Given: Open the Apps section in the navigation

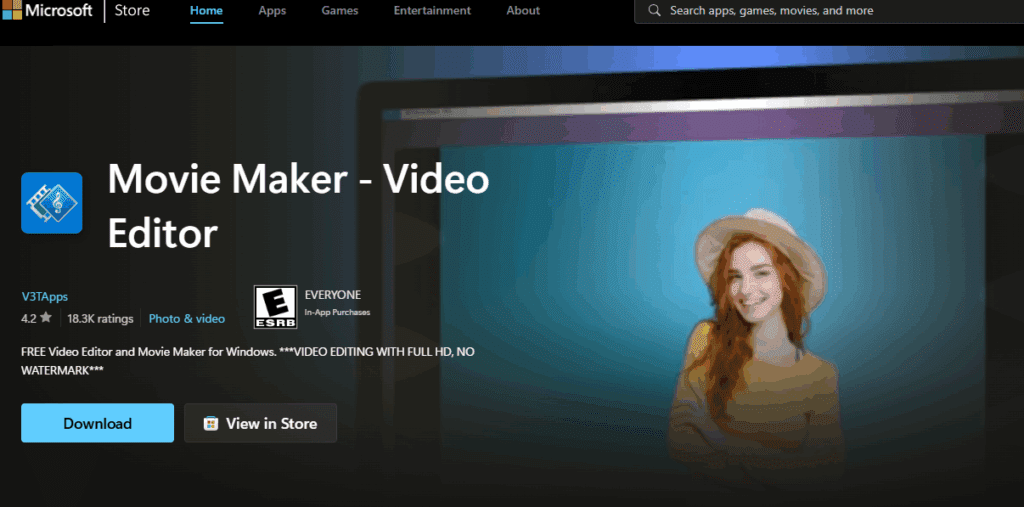Looking at the screenshot, I should pos(272,11).
